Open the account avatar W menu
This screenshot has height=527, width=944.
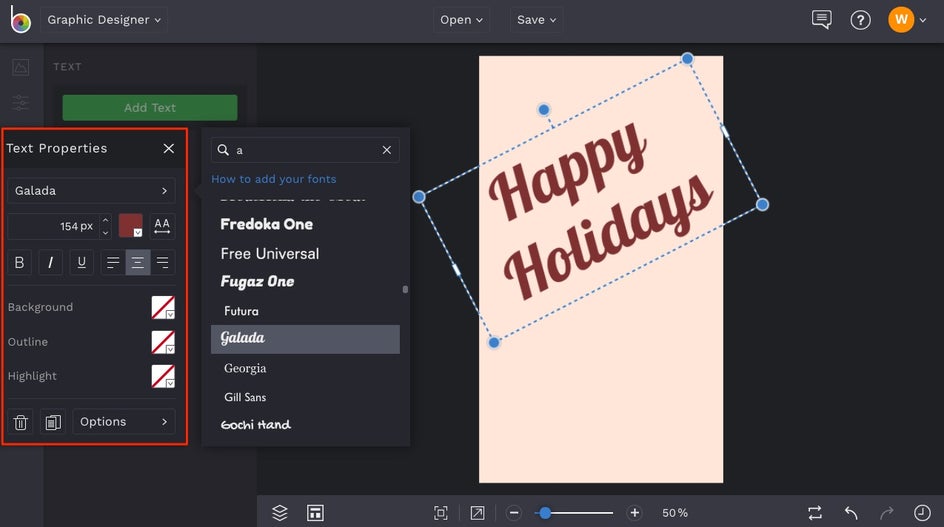[x=907, y=20]
